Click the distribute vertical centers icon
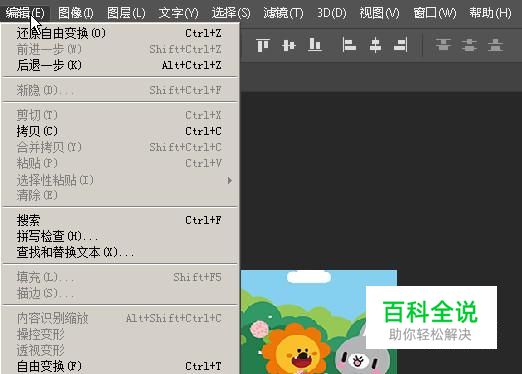Screen dimensions: 522x374 pyautogui.click(x=469, y=45)
